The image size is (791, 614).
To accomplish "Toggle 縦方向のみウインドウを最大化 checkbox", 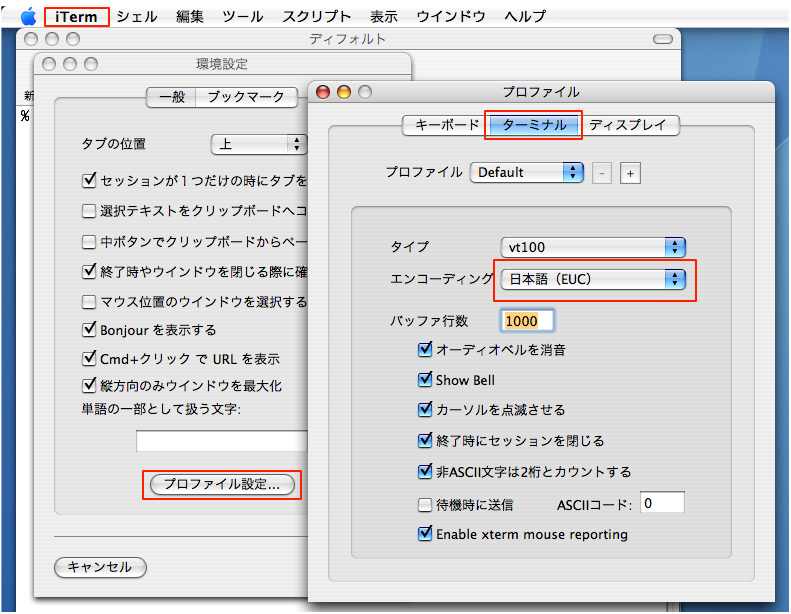I will 89,385.
